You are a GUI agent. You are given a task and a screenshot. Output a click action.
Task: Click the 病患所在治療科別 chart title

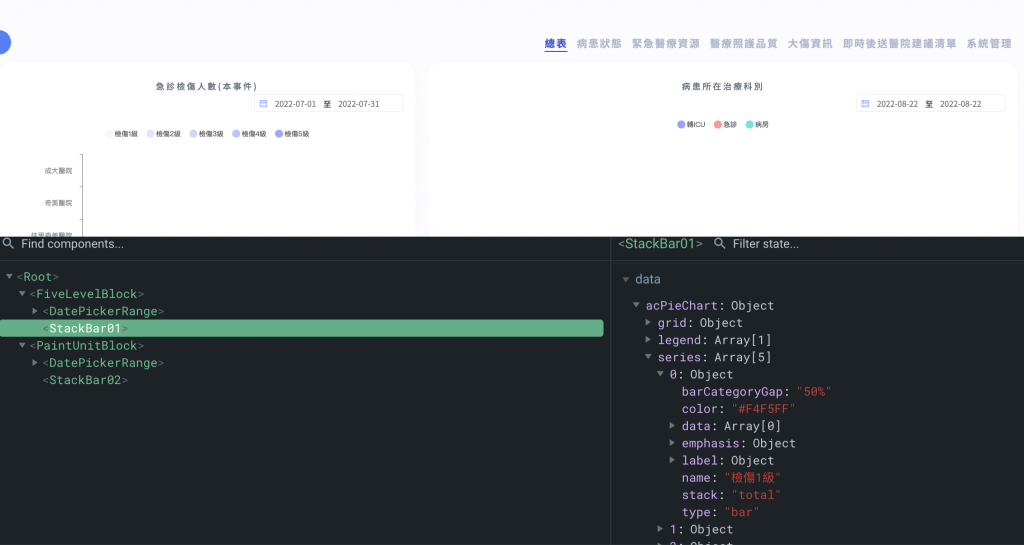coord(722,86)
